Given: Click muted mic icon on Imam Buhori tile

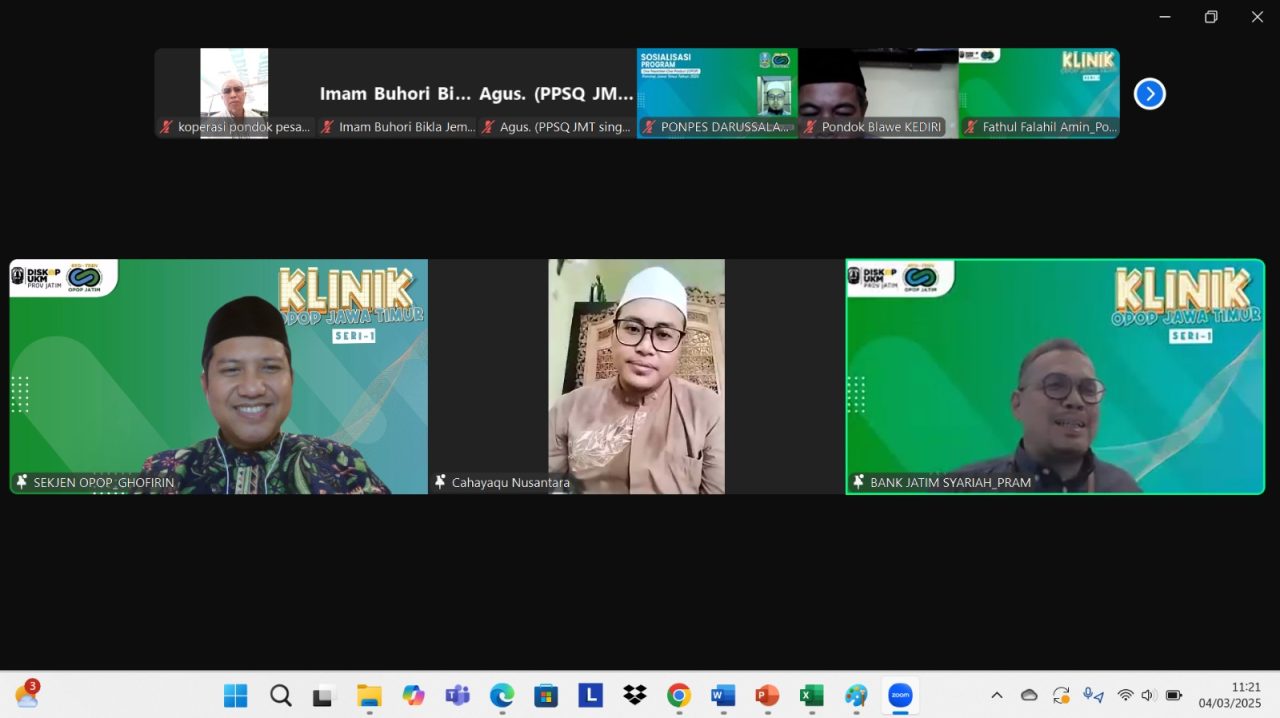Looking at the screenshot, I should 327,127.
